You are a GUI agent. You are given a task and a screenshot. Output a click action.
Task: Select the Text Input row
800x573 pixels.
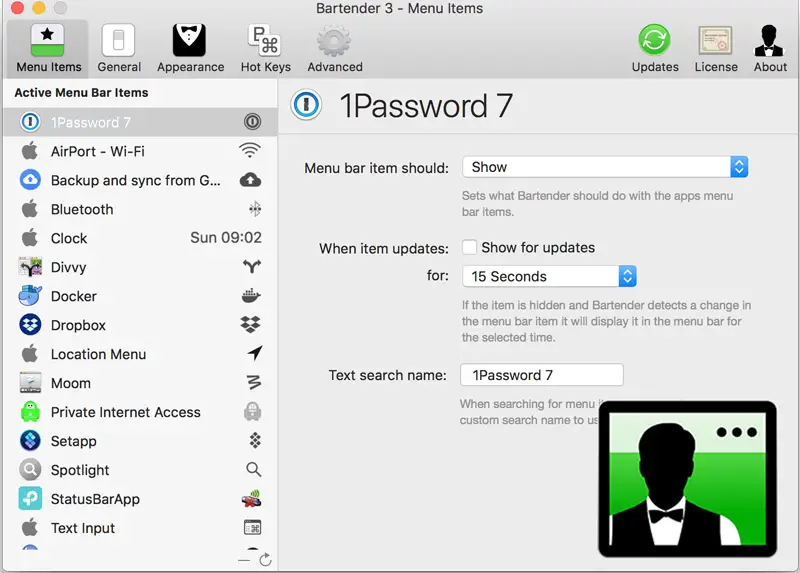click(140, 528)
